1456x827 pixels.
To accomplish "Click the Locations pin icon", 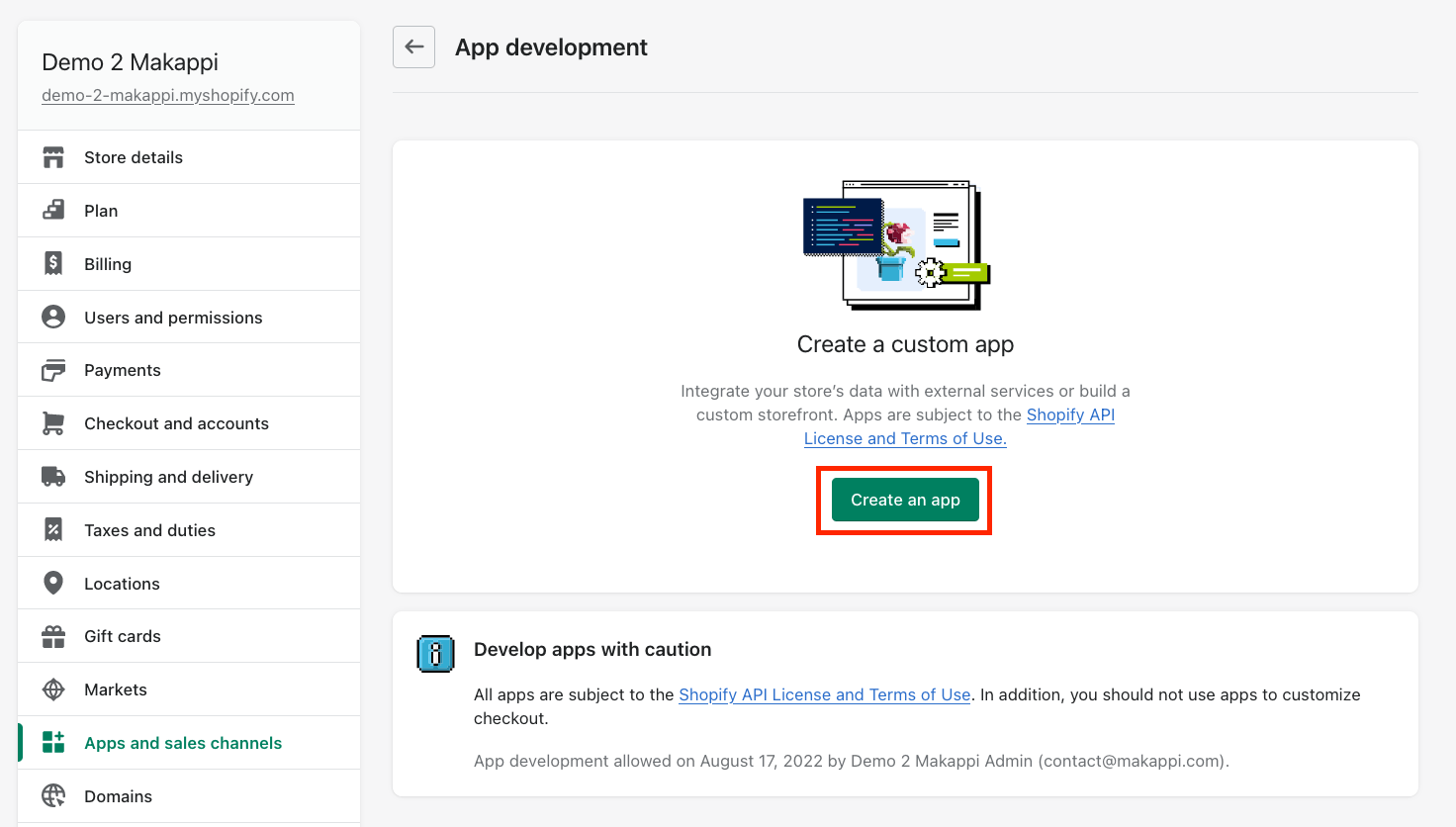I will point(53,583).
